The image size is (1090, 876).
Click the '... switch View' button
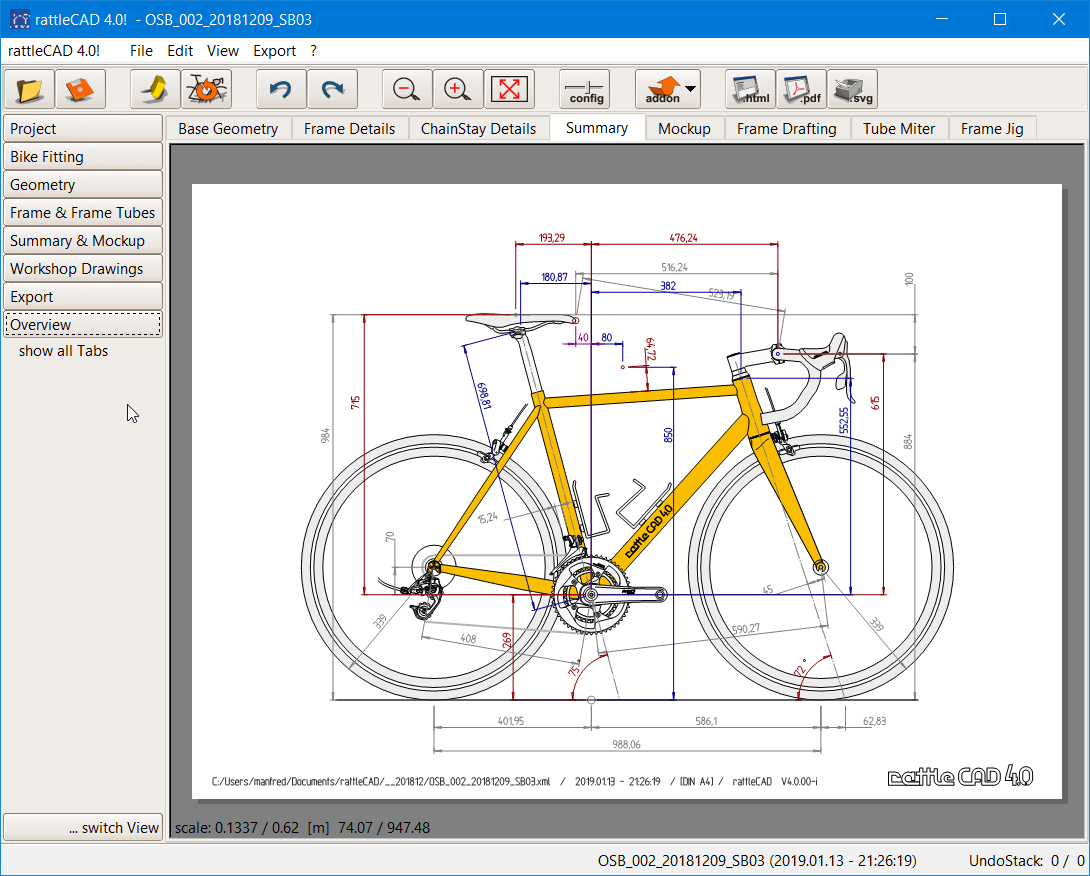pos(83,827)
